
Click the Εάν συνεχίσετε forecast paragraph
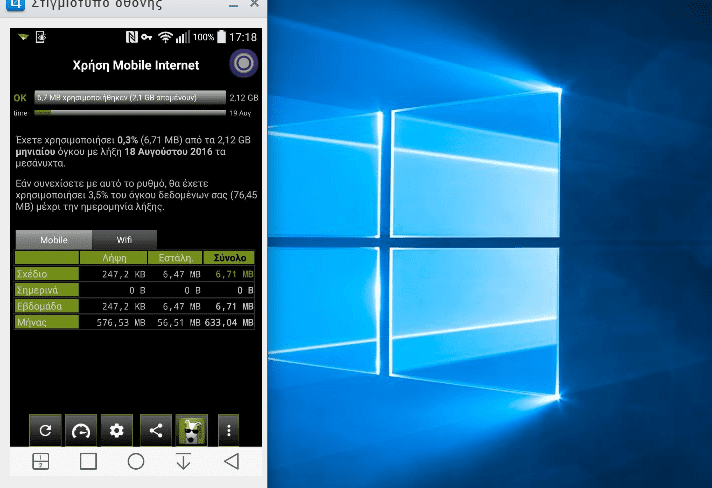point(136,195)
